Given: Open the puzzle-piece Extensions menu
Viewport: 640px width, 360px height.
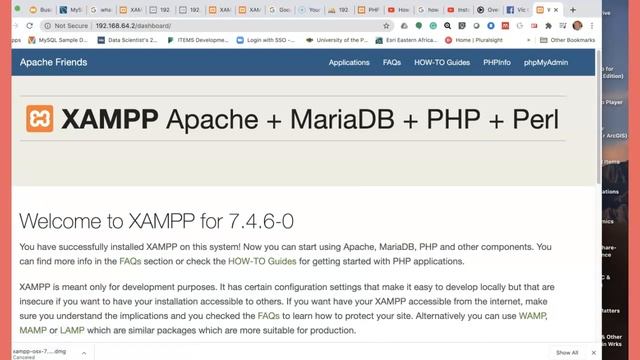Looking at the screenshot, I should (548, 26).
